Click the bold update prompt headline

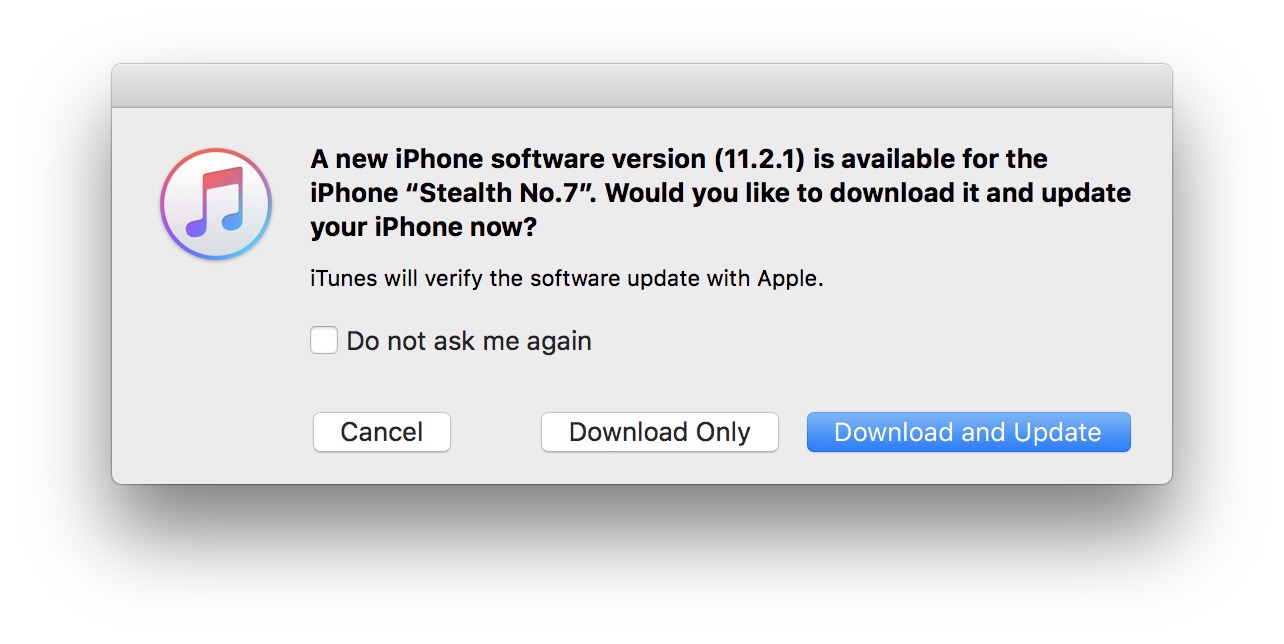720,193
